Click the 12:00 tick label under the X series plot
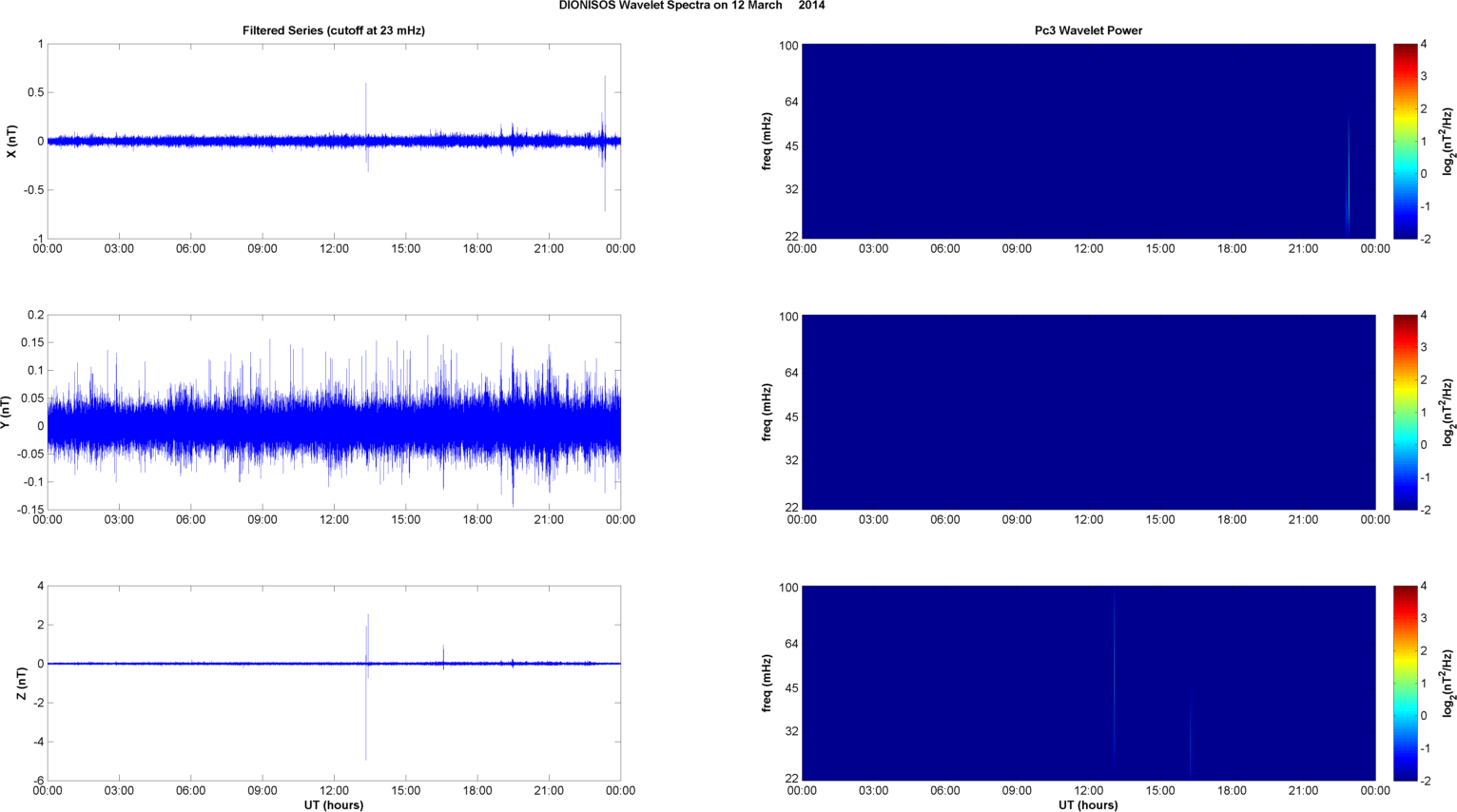This screenshot has width=1457, height=812. (334, 249)
